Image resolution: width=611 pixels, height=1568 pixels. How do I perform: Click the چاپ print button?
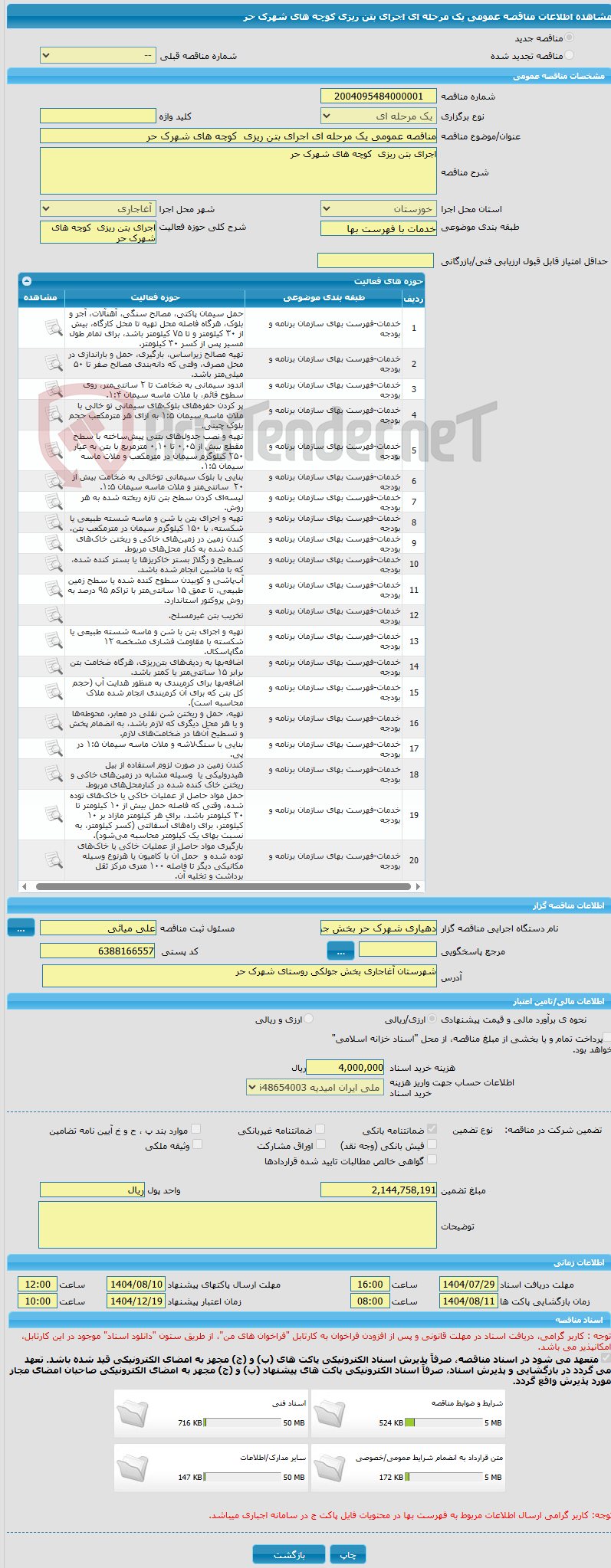click(x=348, y=1554)
